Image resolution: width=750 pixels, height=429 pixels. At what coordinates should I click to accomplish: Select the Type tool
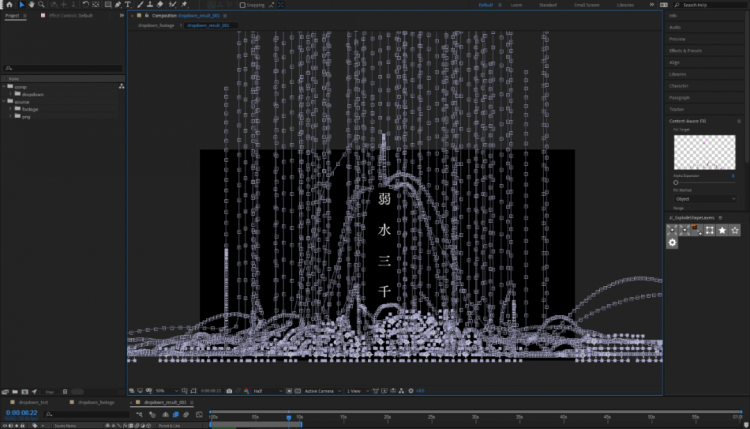point(128,4)
